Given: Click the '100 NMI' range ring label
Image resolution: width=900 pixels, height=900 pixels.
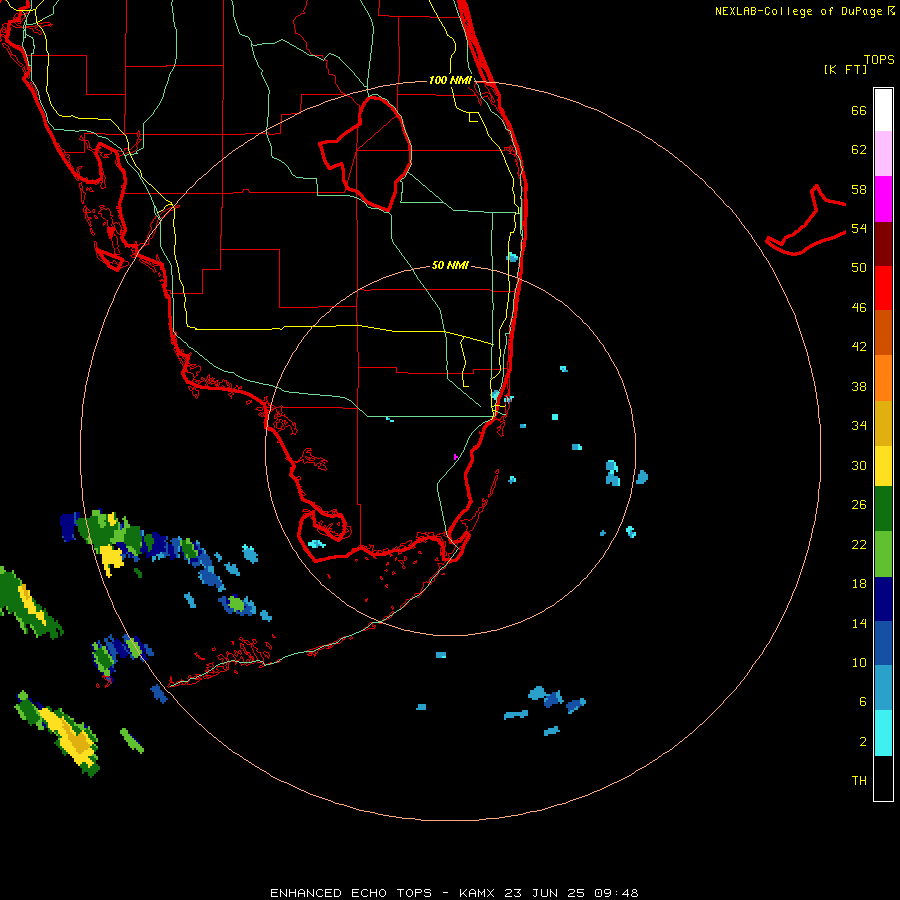Looking at the screenshot, I should [x=450, y=80].
